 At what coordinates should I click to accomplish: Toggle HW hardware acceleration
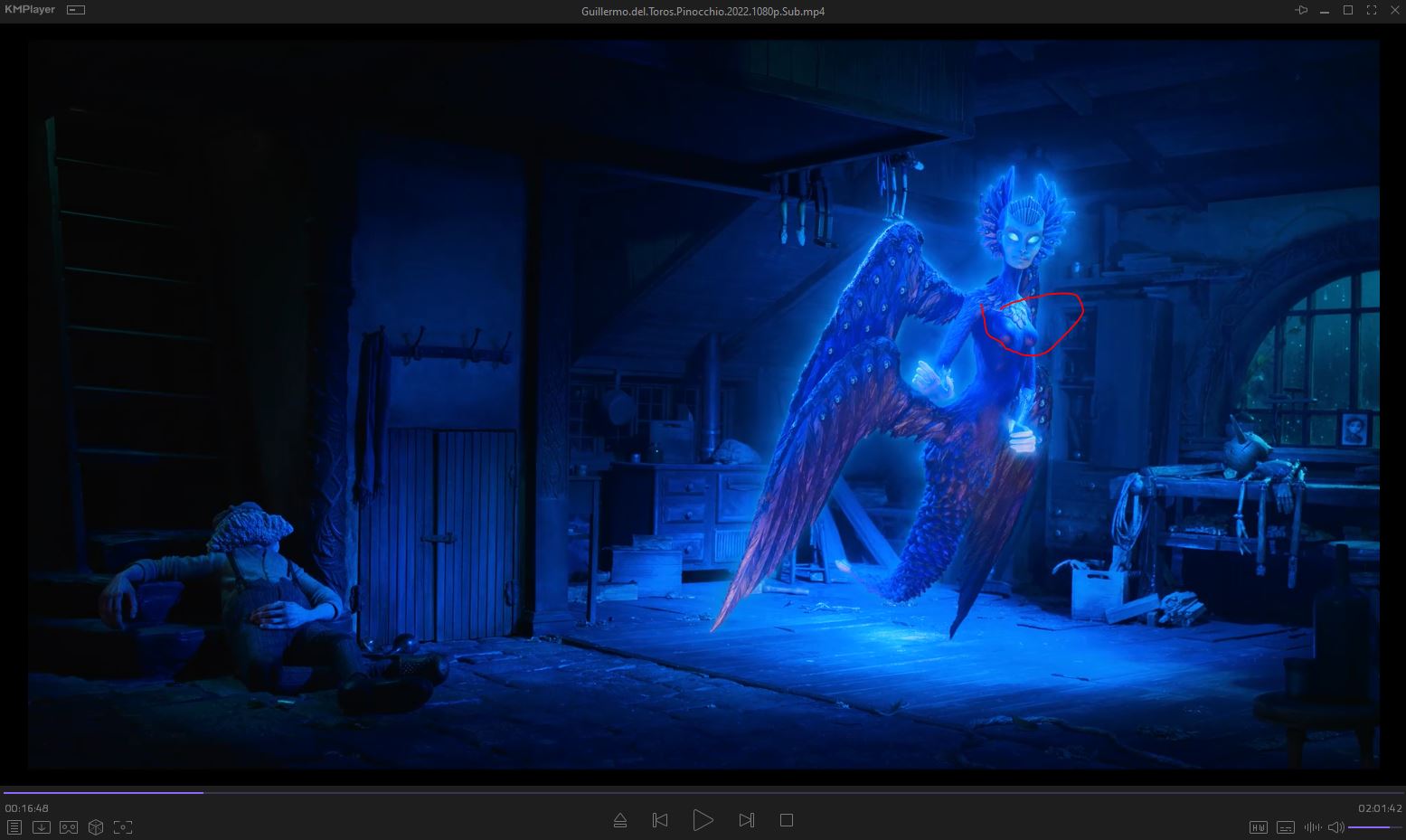point(1258,827)
